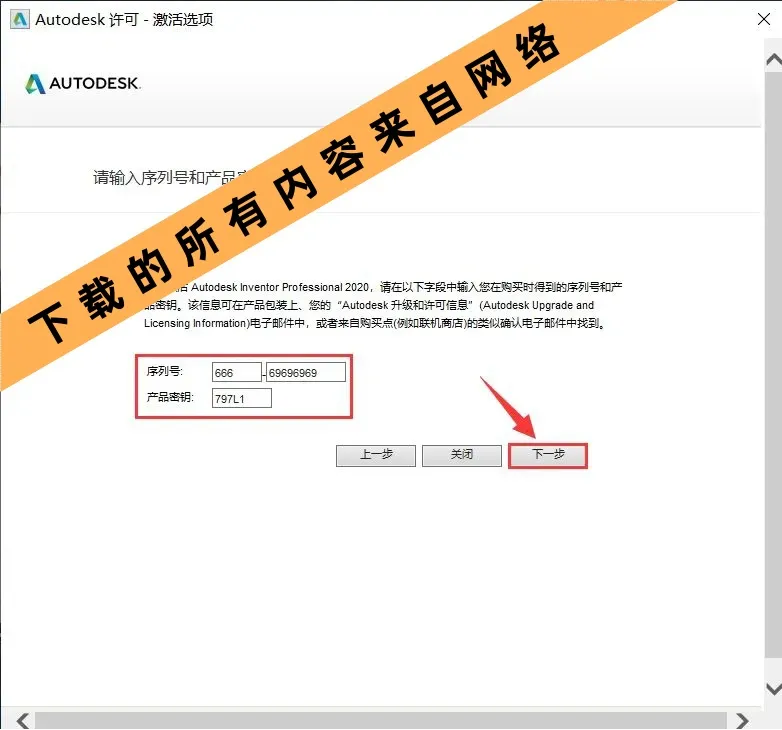Click the serial number field containing 69696969
The image size is (782, 730).
pos(306,372)
